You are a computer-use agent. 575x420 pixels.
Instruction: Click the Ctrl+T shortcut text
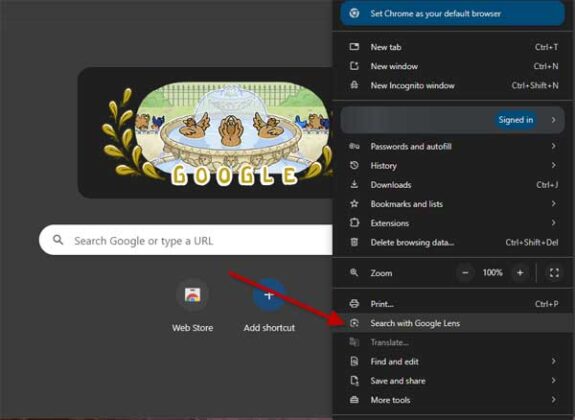pos(546,47)
